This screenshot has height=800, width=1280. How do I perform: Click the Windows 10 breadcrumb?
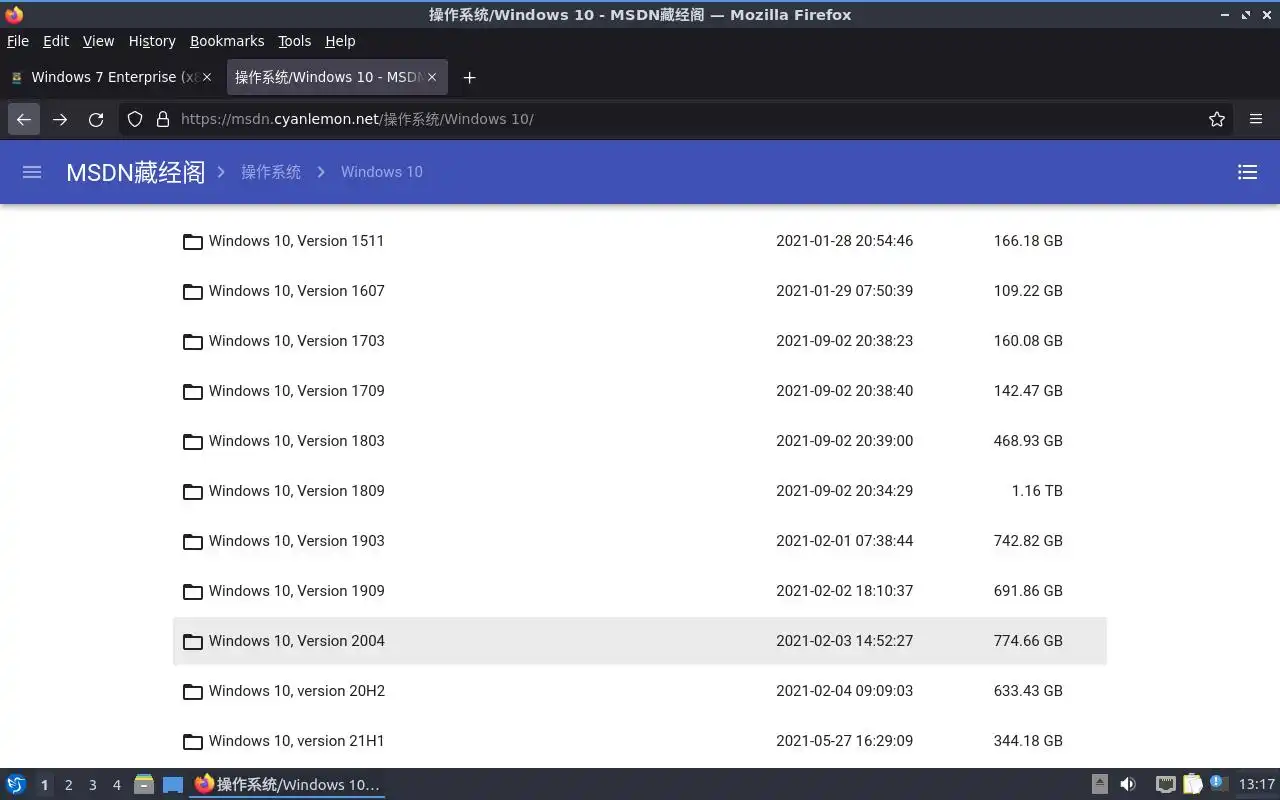pyautogui.click(x=382, y=172)
